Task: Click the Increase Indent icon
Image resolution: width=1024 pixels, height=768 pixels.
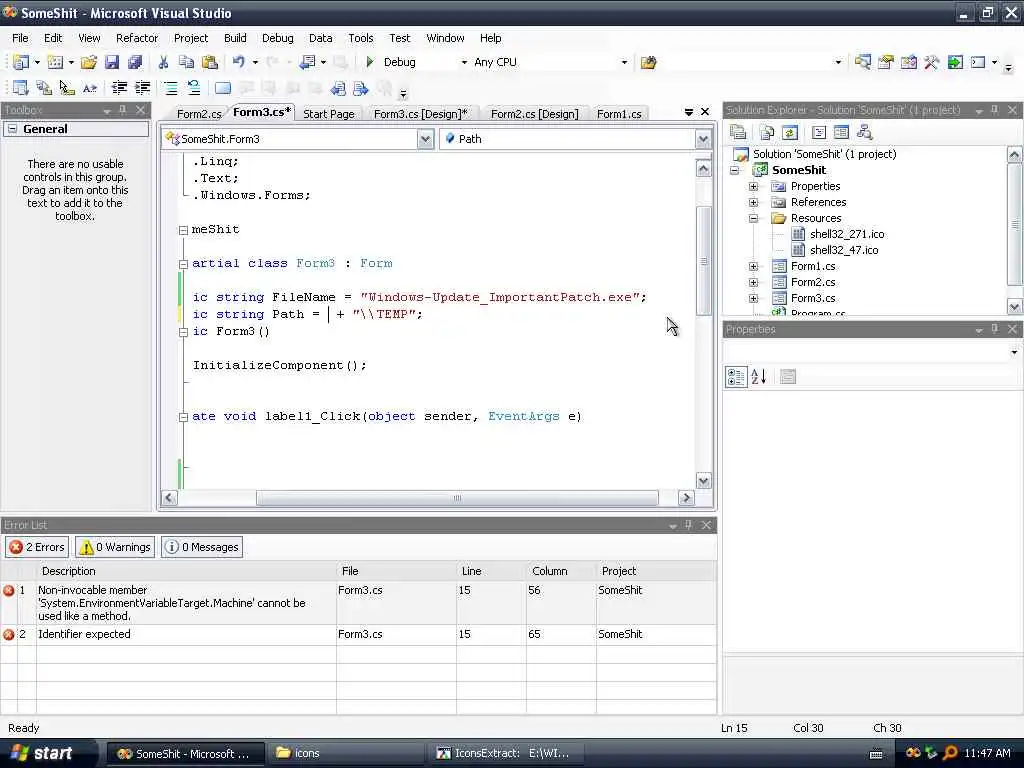Action: (142, 88)
